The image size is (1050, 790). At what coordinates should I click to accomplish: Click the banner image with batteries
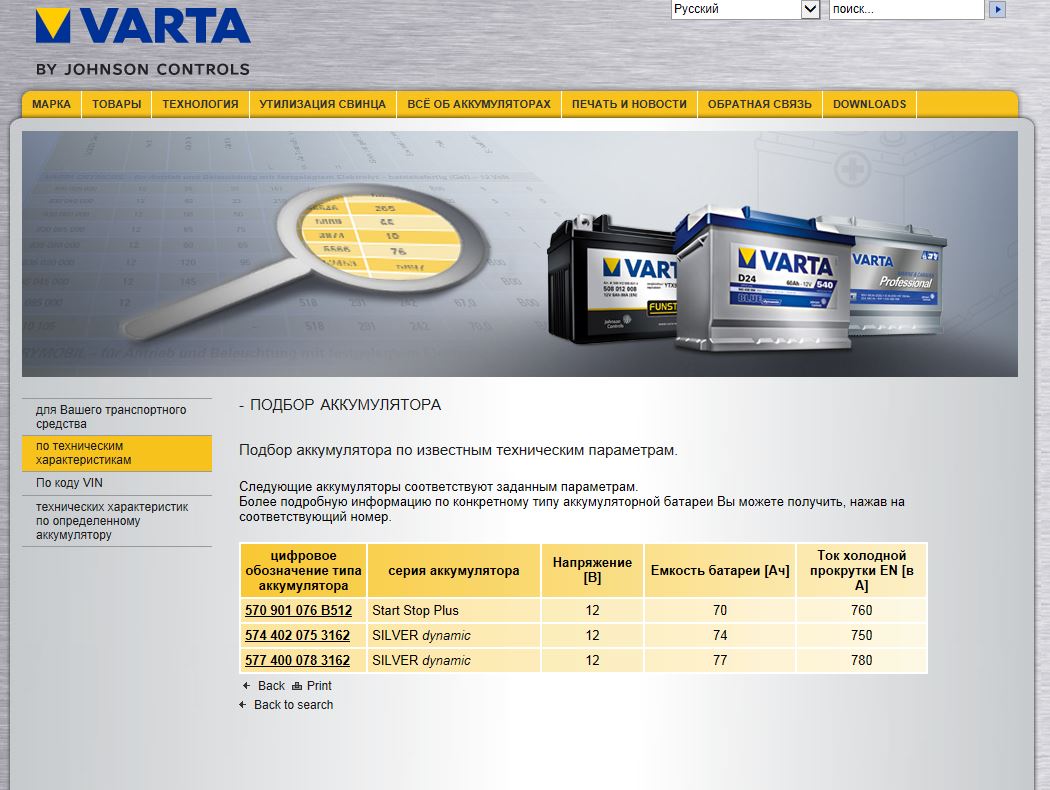520,254
